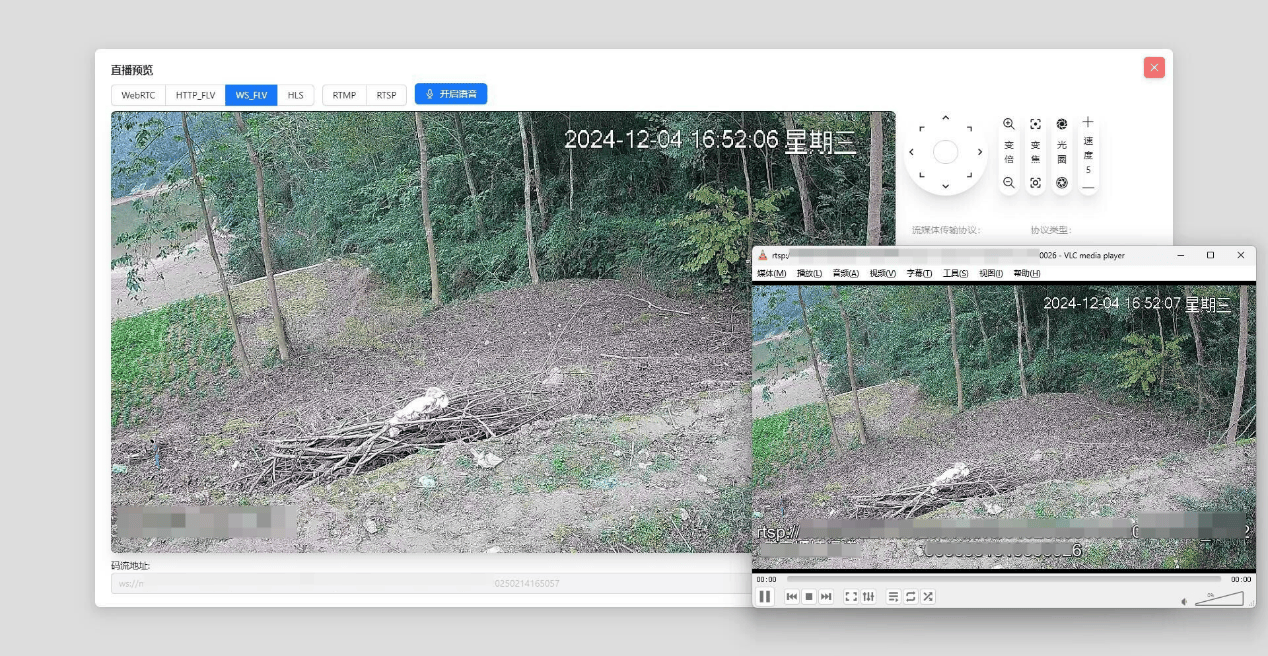This screenshot has width=1268, height=656.
Task: Mute audio via the VLC speaker icon
Action: pos(1183,600)
